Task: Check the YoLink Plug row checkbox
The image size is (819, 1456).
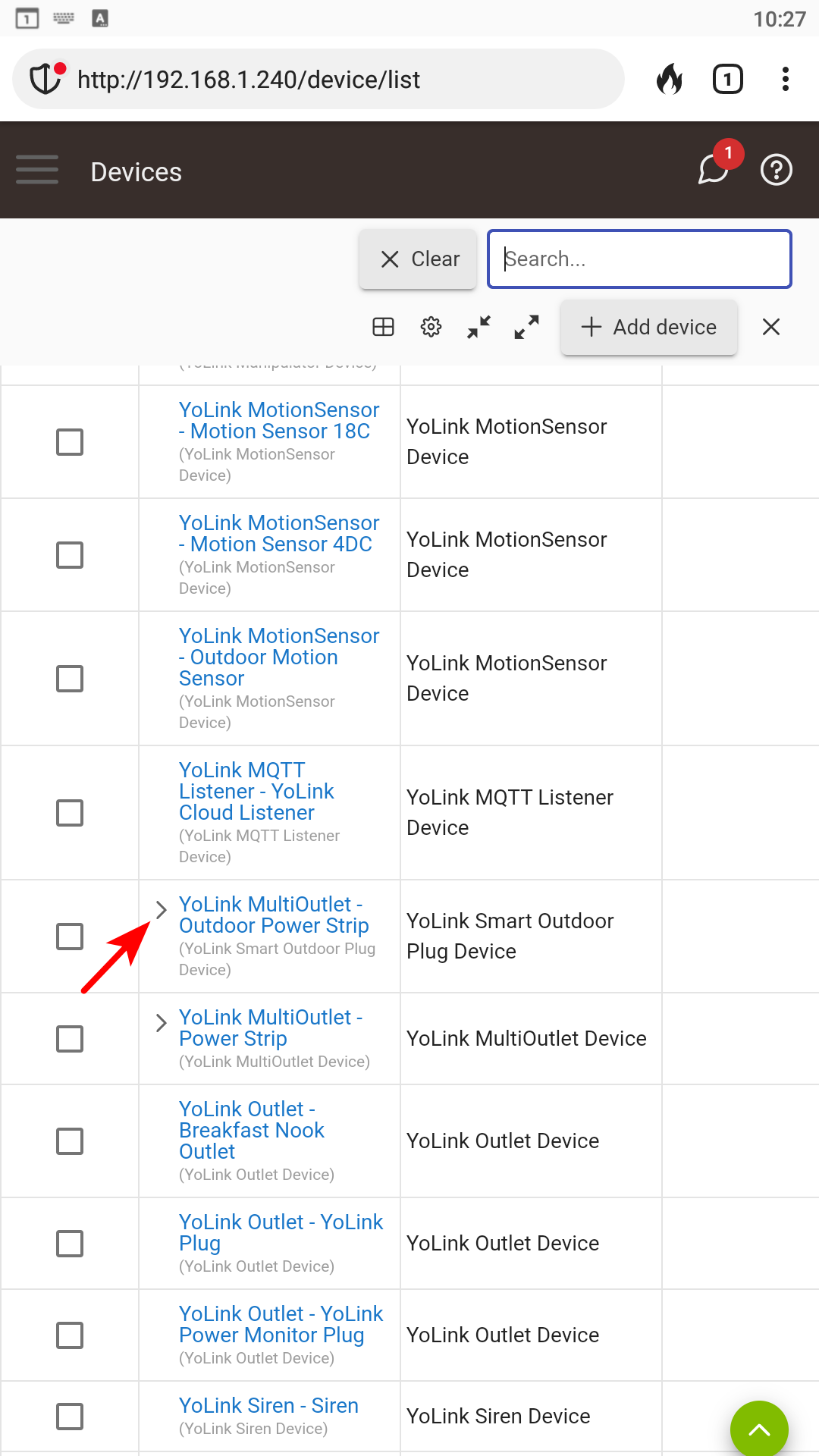Action: point(70,1244)
